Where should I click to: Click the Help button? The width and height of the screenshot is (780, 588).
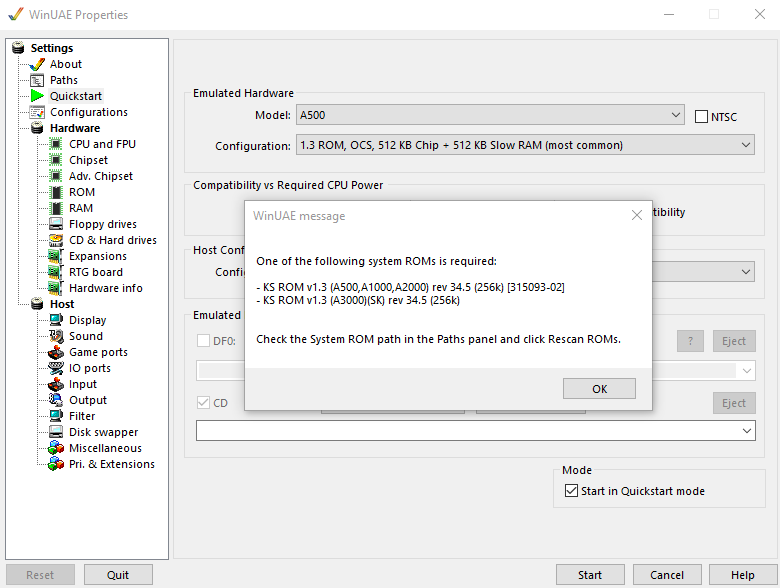click(x=743, y=575)
